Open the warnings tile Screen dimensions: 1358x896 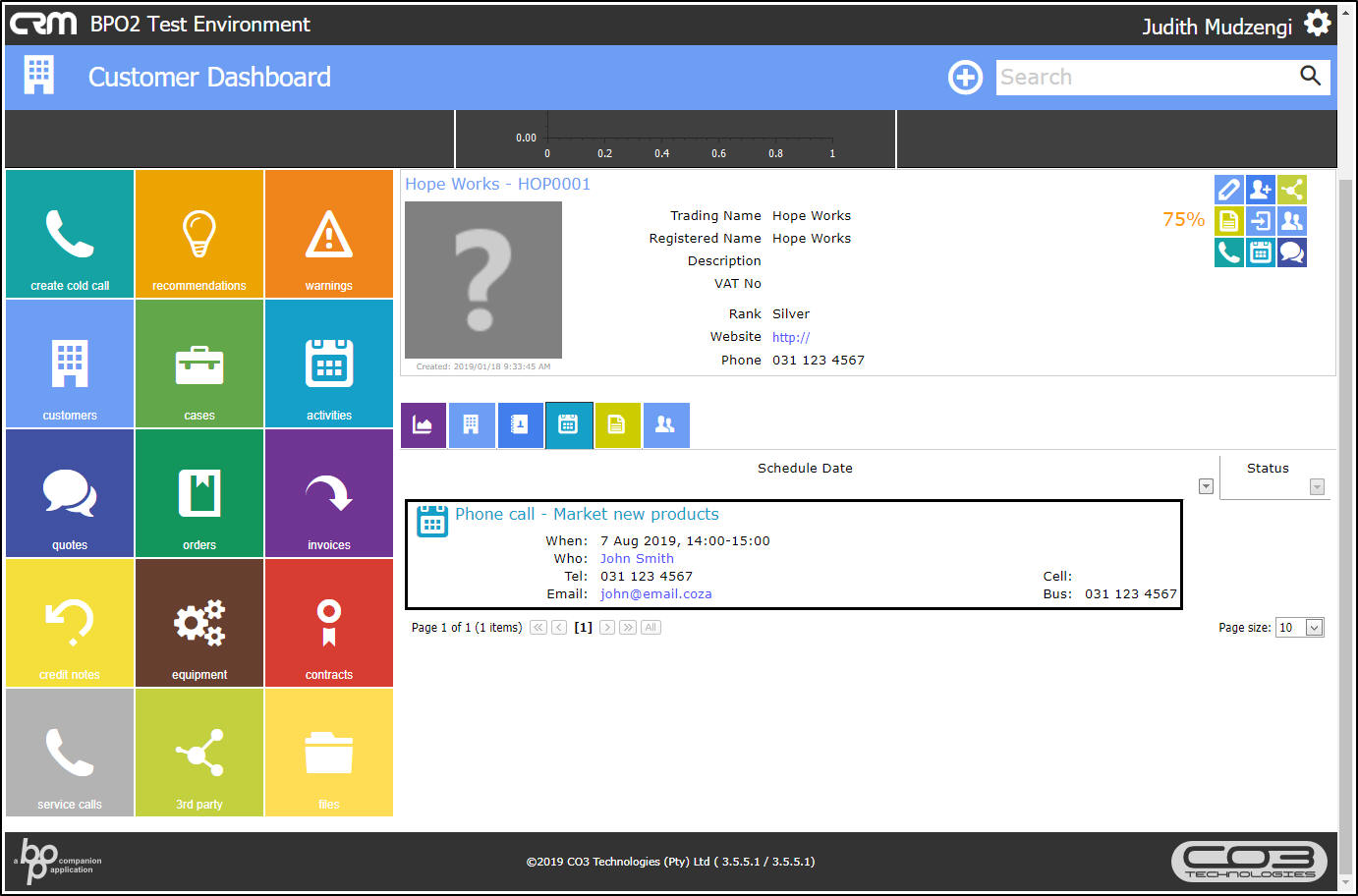coord(329,234)
